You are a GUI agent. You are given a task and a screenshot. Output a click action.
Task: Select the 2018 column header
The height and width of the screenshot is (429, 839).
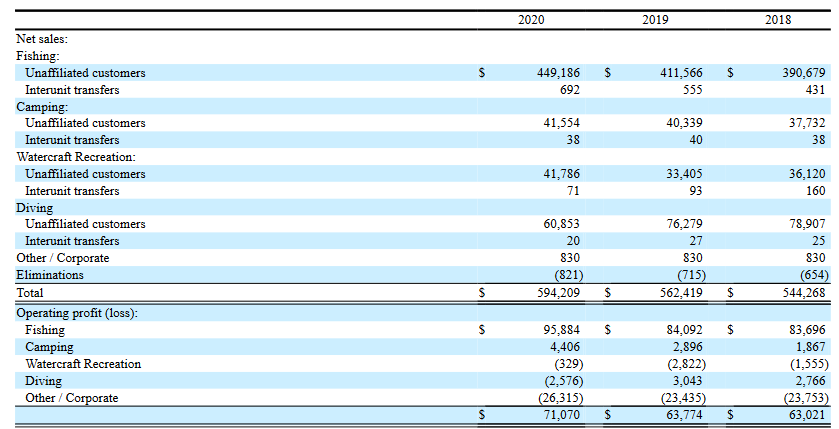(x=777, y=20)
